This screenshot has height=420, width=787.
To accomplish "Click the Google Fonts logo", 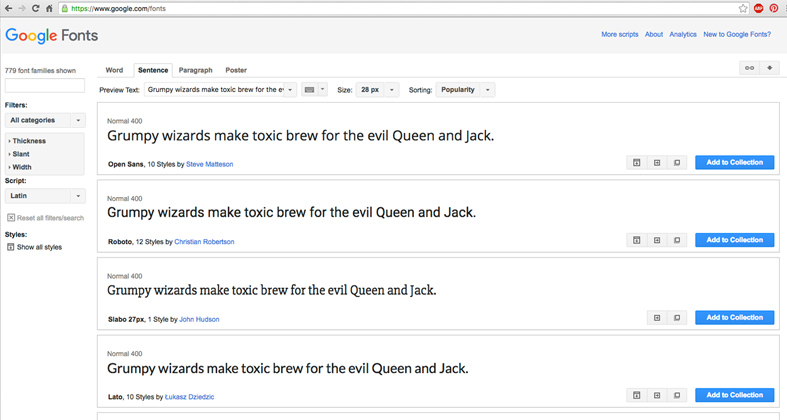I will pos(52,36).
